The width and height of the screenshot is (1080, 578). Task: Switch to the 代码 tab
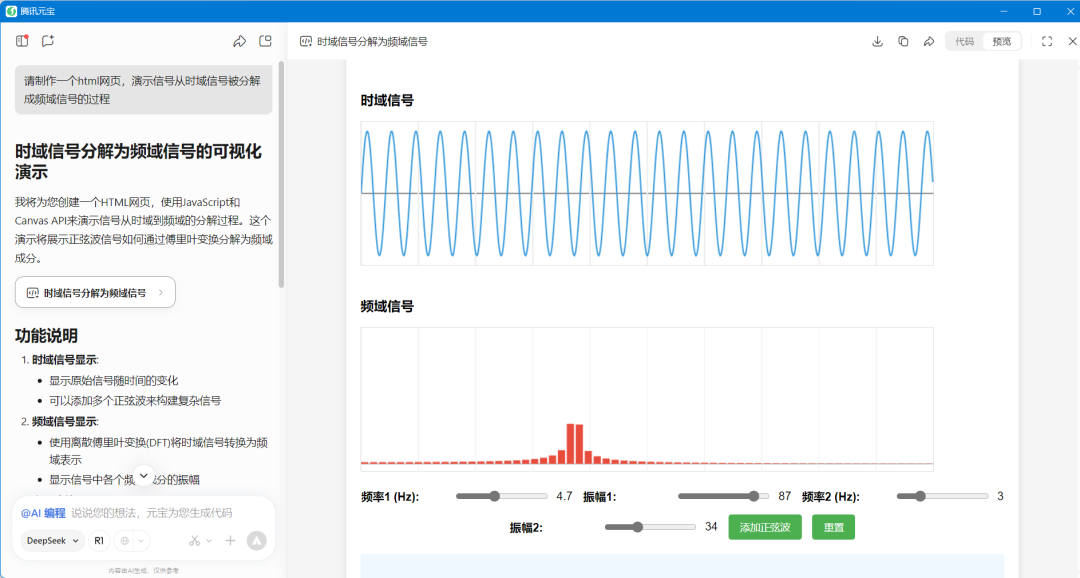(964, 41)
